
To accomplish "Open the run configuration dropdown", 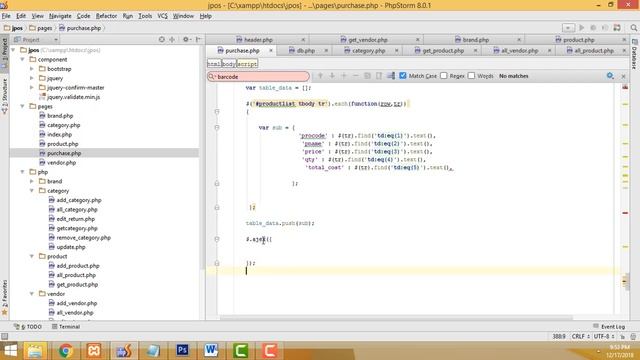I will click(568, 28).
